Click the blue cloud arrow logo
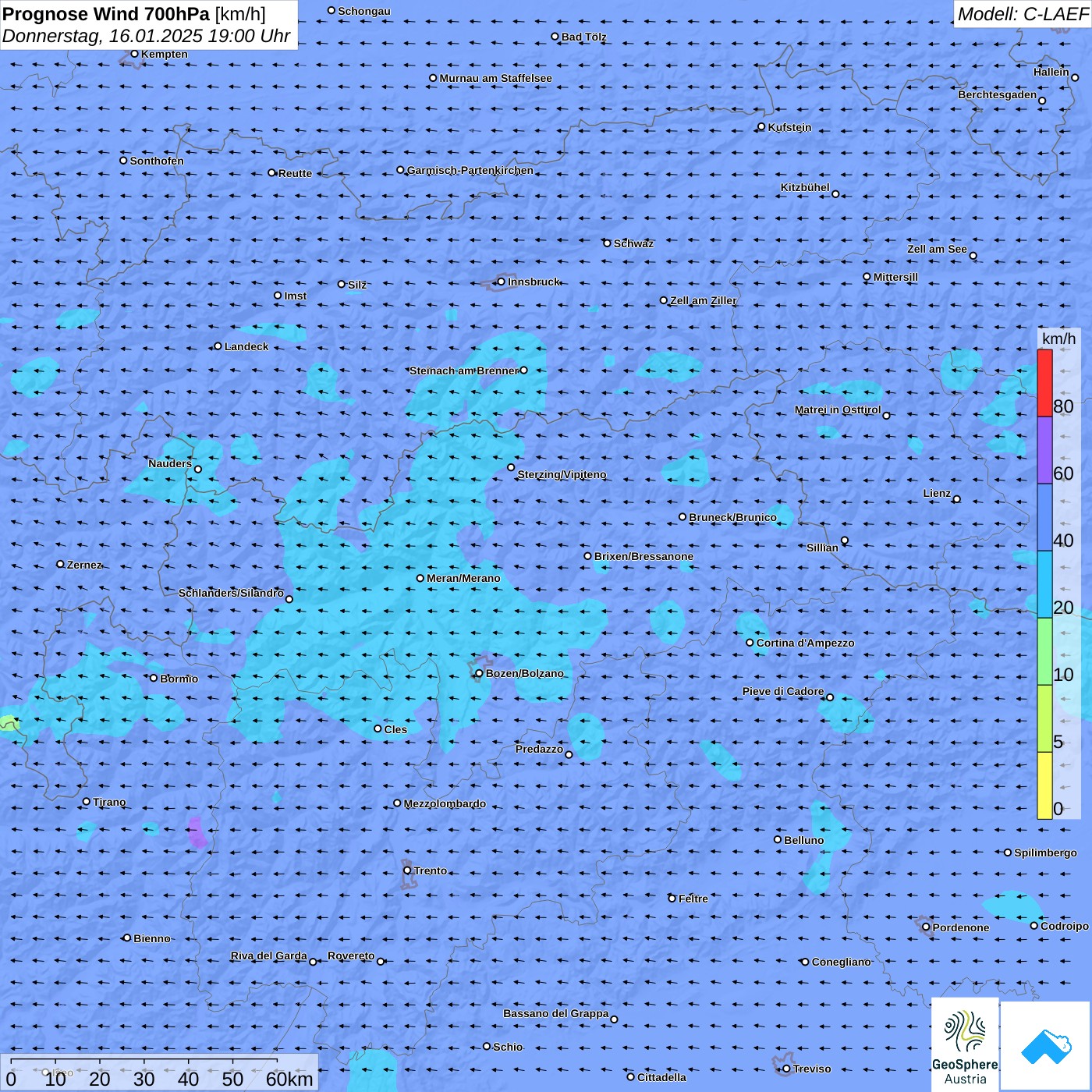The image size is (1092, 1092). tap(1046, 1046)
